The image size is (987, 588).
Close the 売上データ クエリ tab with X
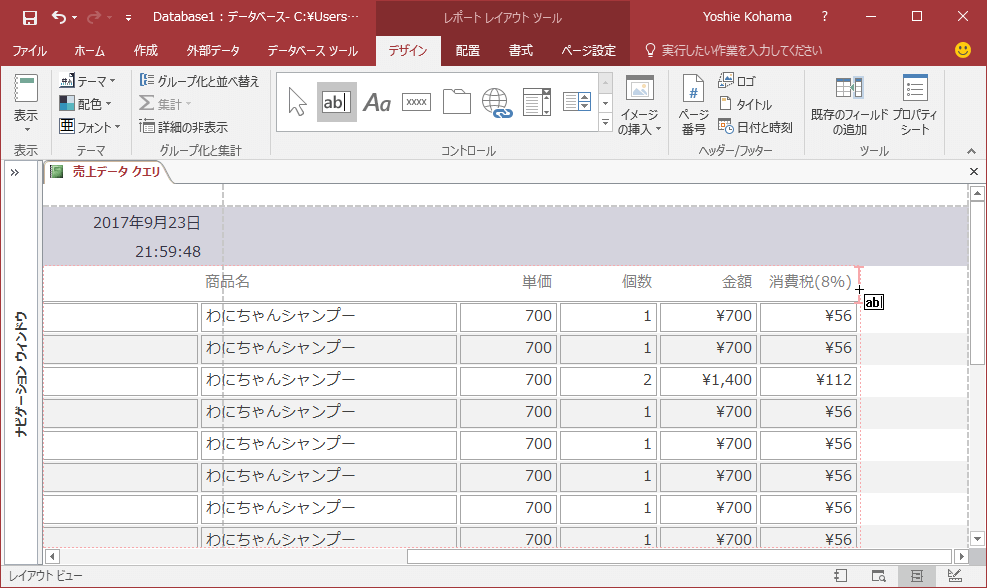click(974, 171)
